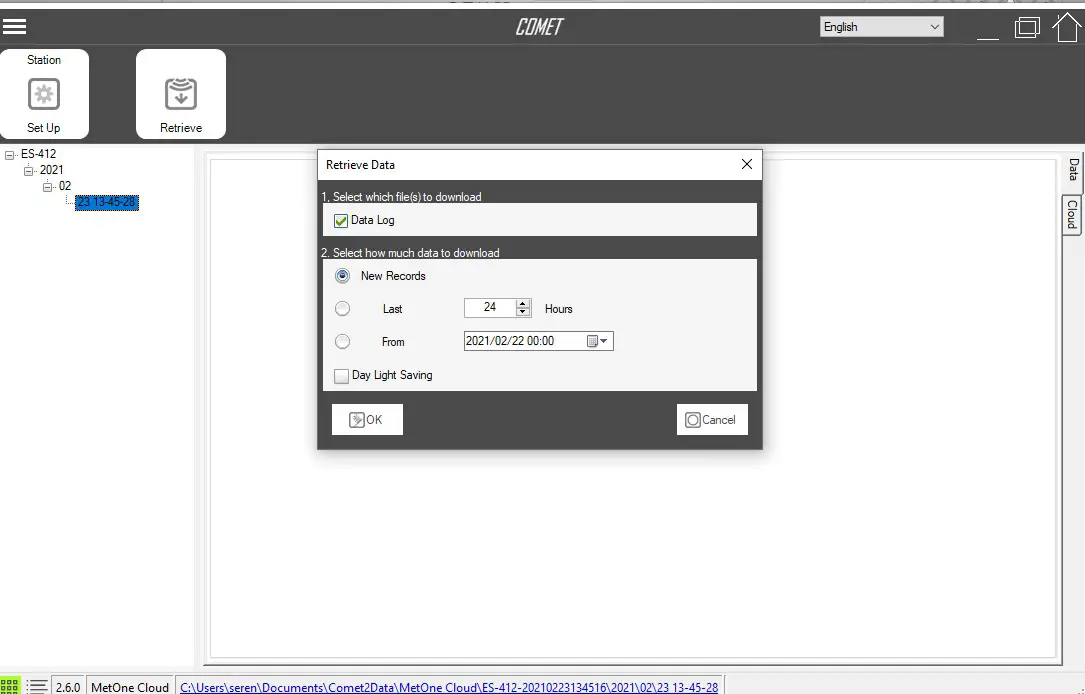Increase Hours using the up stepper arrow

(x=523, y=303)
